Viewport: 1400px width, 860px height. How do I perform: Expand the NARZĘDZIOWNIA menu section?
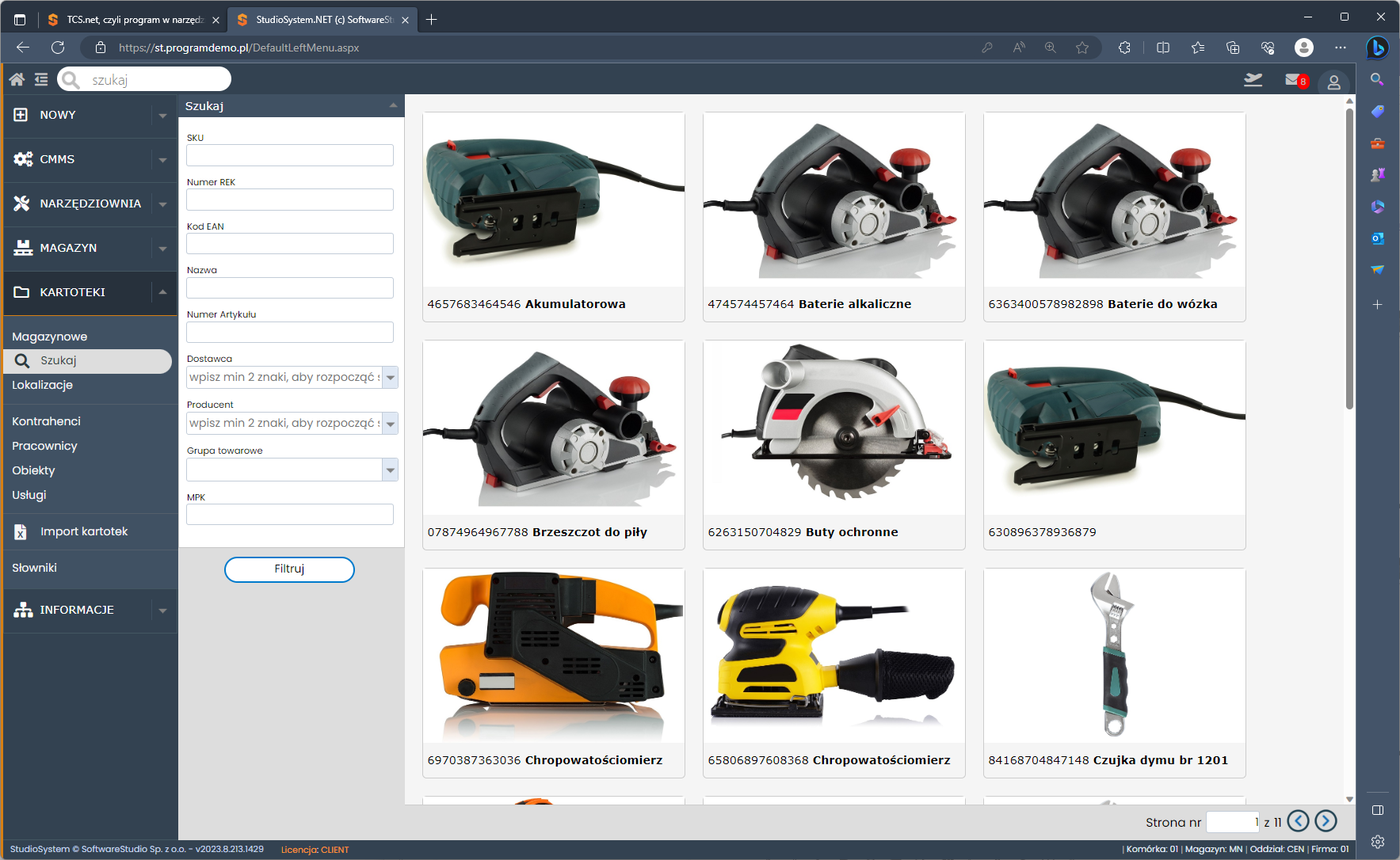[162, 204]
